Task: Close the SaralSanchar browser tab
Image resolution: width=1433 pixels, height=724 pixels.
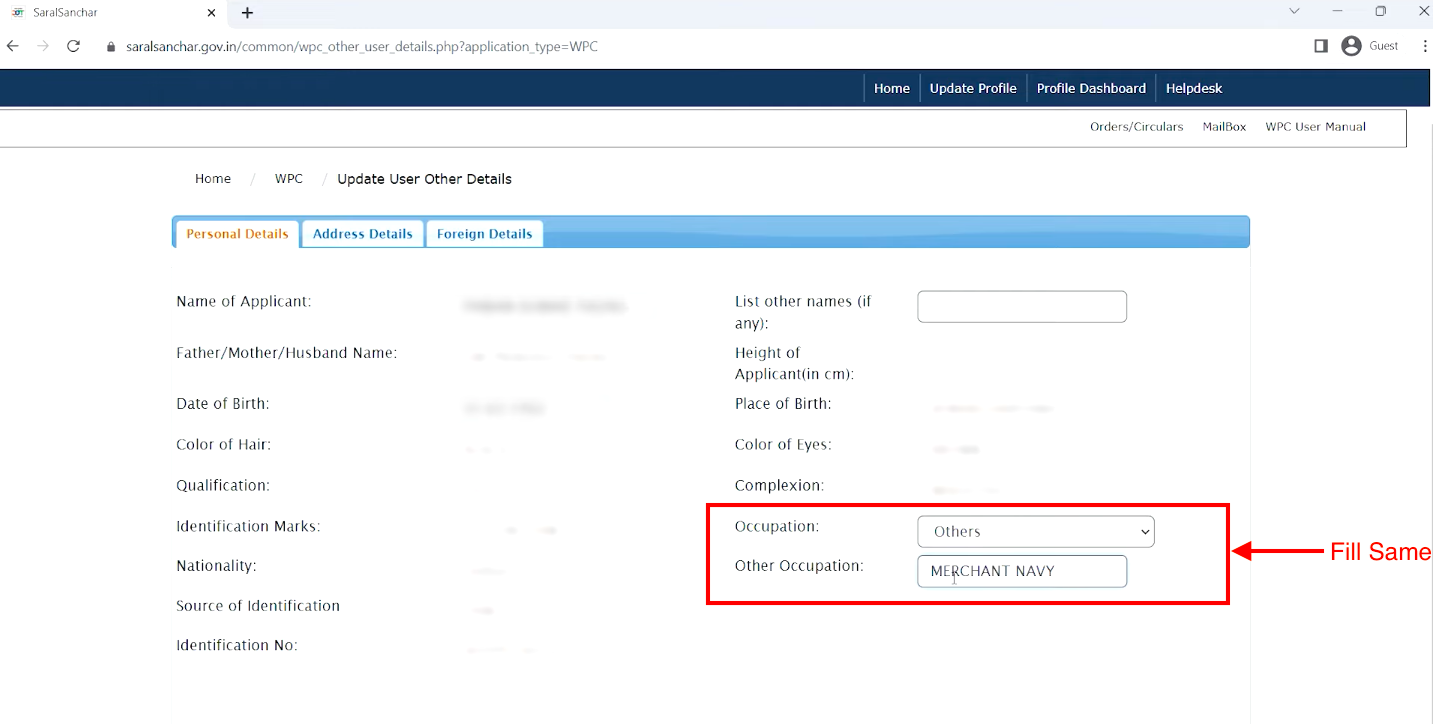Action: [x=211, y=13]
